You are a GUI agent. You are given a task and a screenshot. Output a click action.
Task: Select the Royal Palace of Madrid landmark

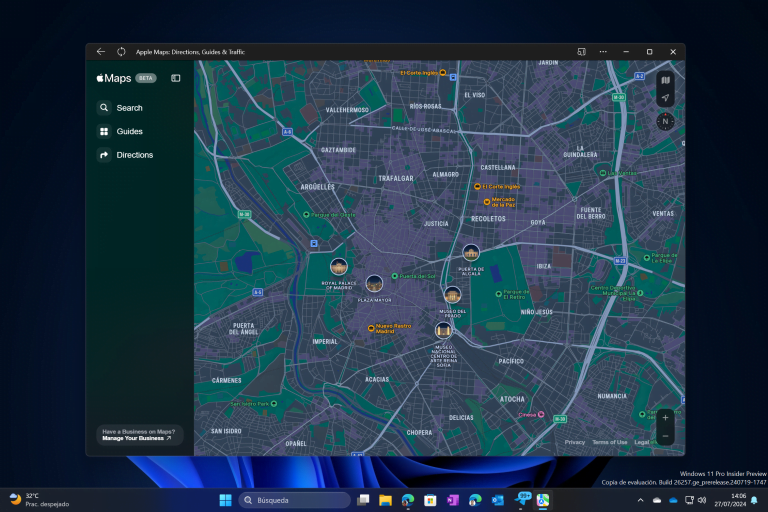[x=339, y=267]
